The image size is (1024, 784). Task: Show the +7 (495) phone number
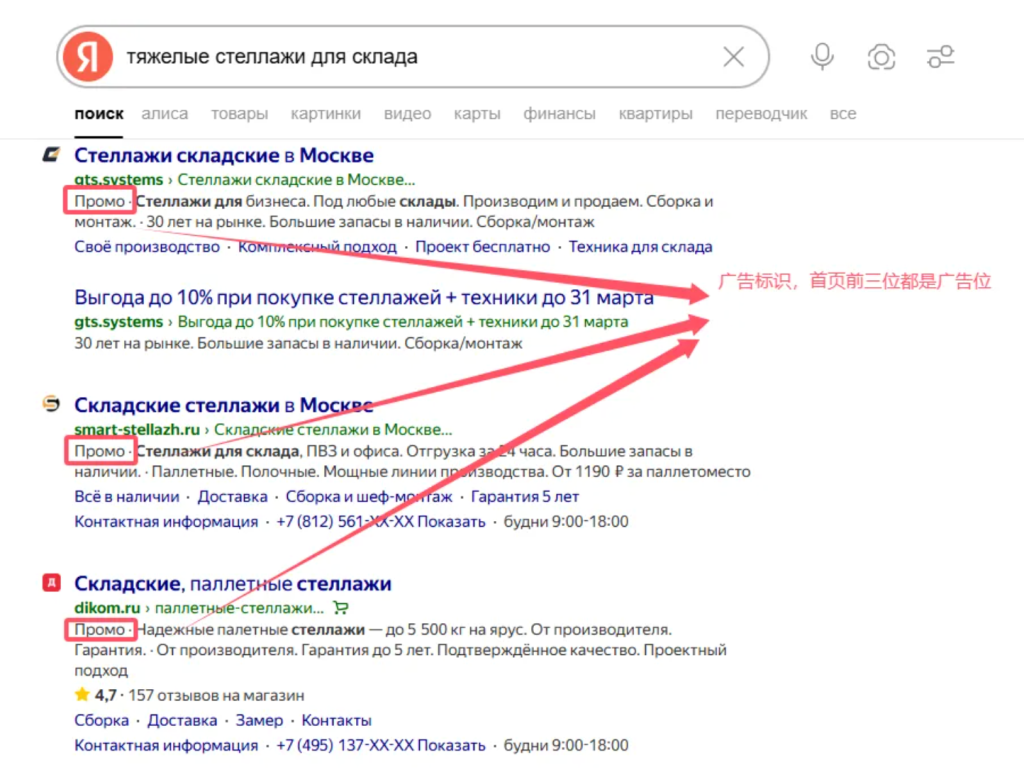(453, 746)
